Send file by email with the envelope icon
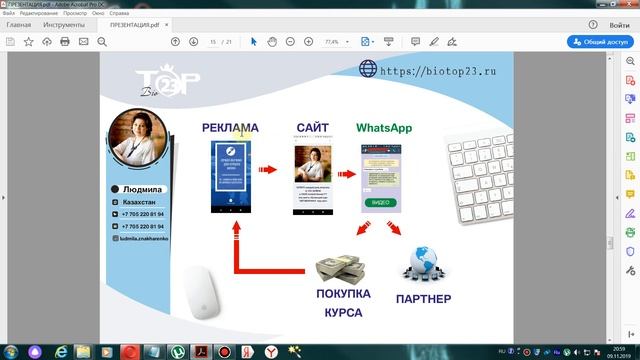The image size is (640, 360). click(x=83, y=42)
